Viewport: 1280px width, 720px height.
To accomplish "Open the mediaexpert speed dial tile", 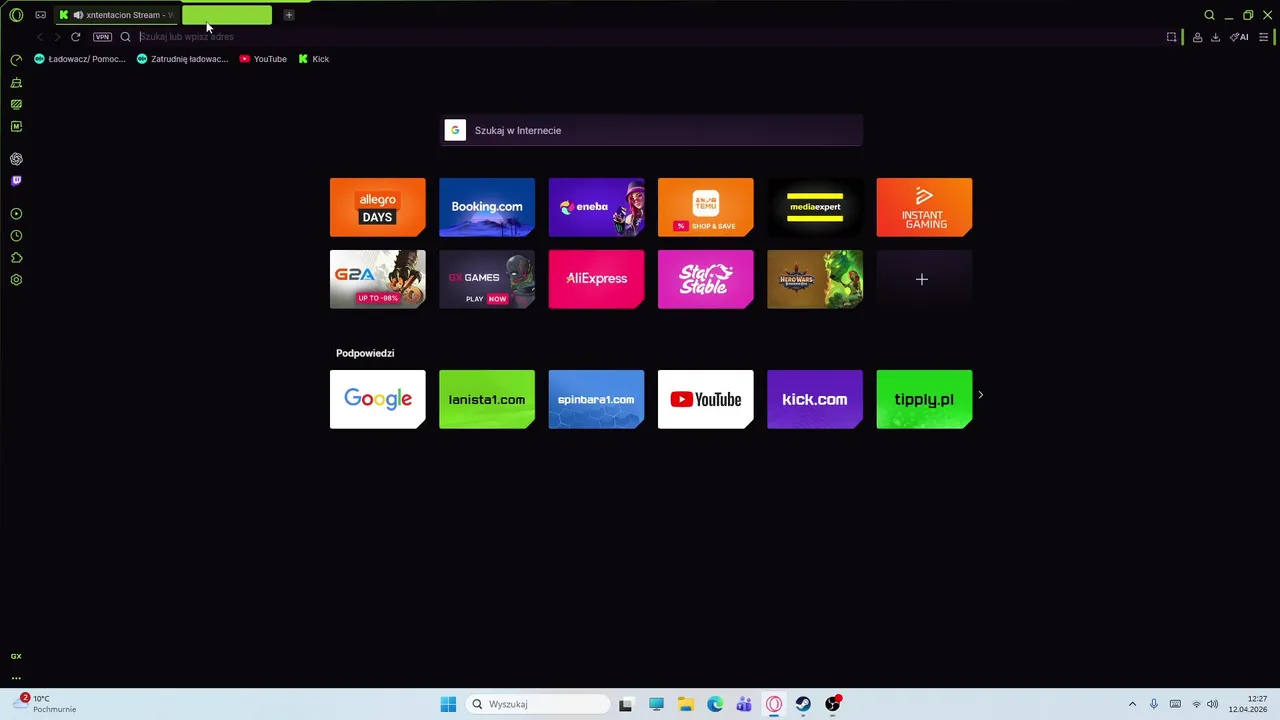I will (815, 207).
